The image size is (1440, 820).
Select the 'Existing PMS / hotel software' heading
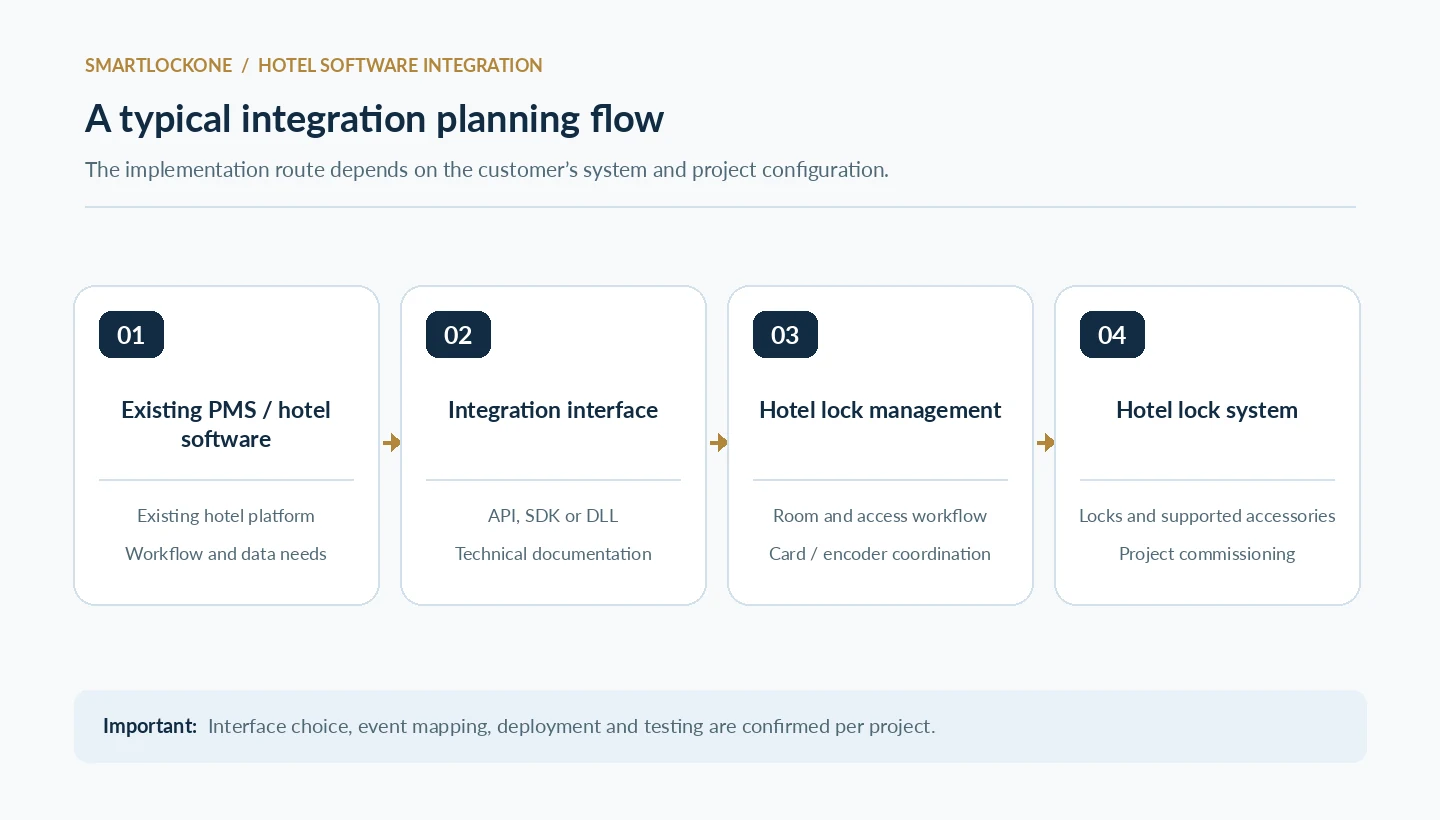(226, 424)
